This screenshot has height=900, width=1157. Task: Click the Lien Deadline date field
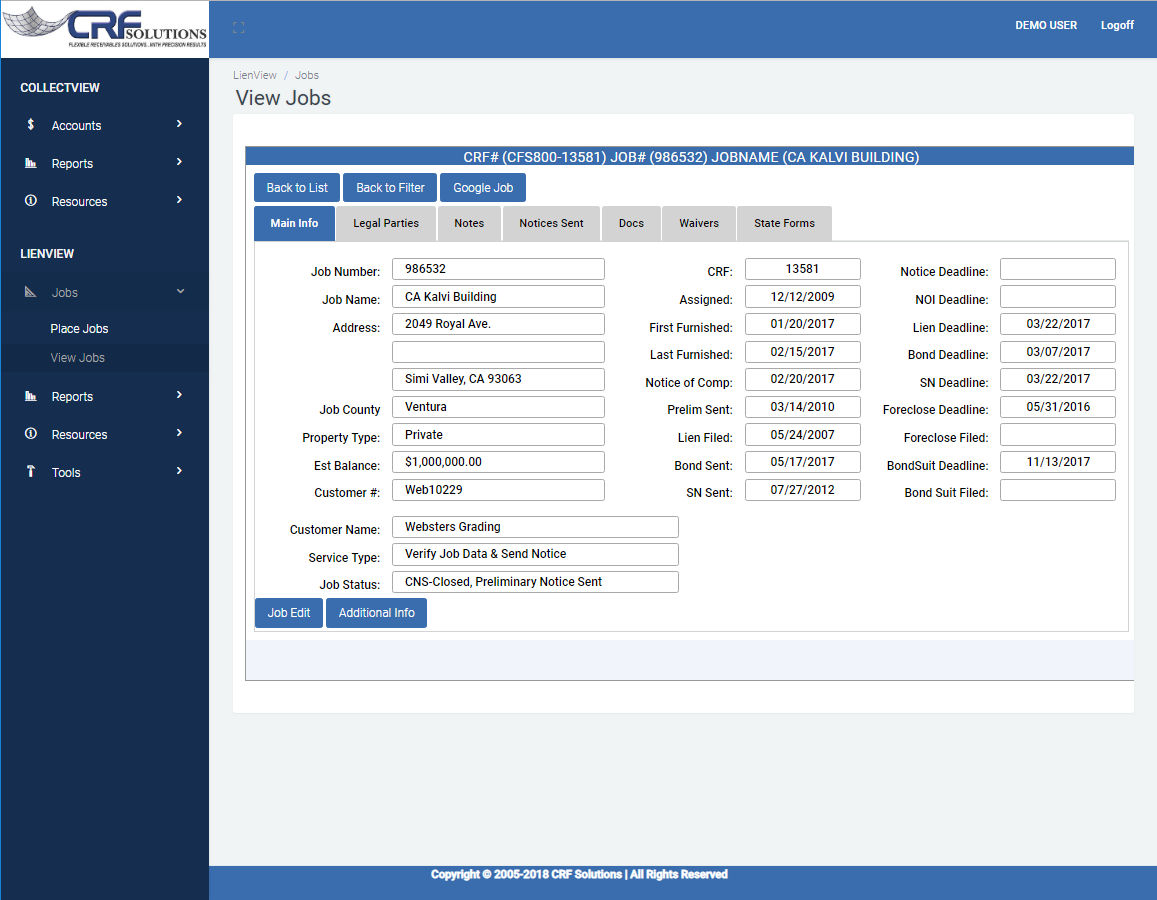coord(1057,324)
